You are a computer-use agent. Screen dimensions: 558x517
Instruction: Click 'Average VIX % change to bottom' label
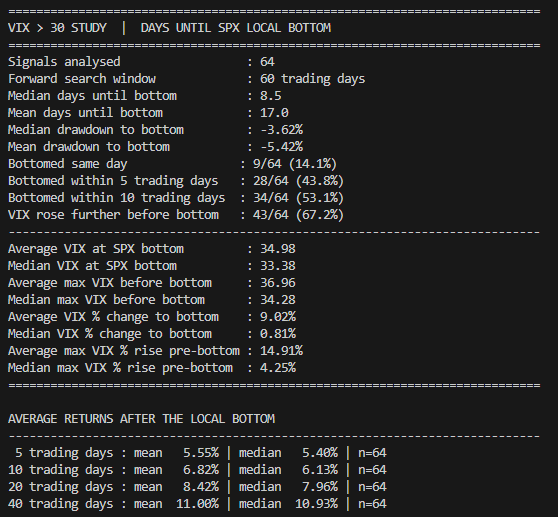coord(113,317)
